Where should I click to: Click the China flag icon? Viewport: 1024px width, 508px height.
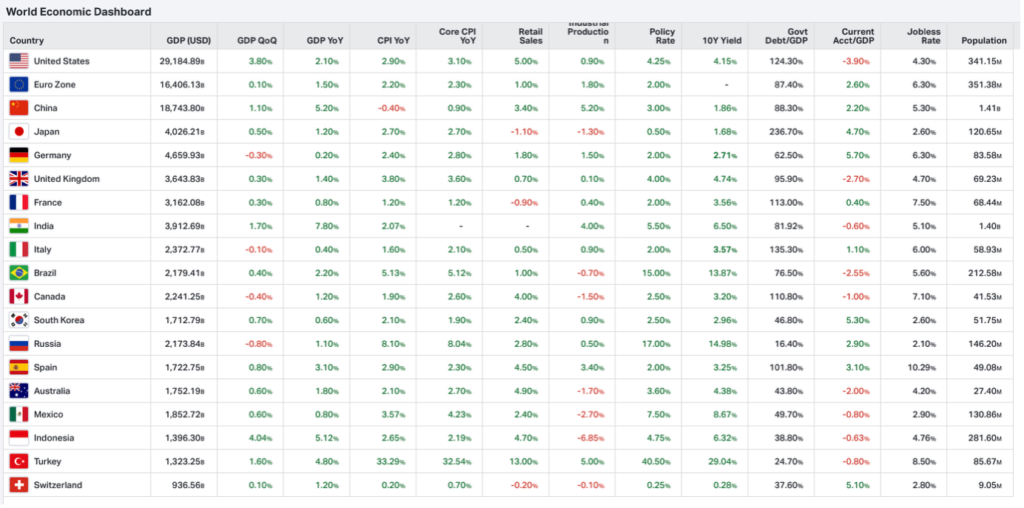tap(19, 108)
